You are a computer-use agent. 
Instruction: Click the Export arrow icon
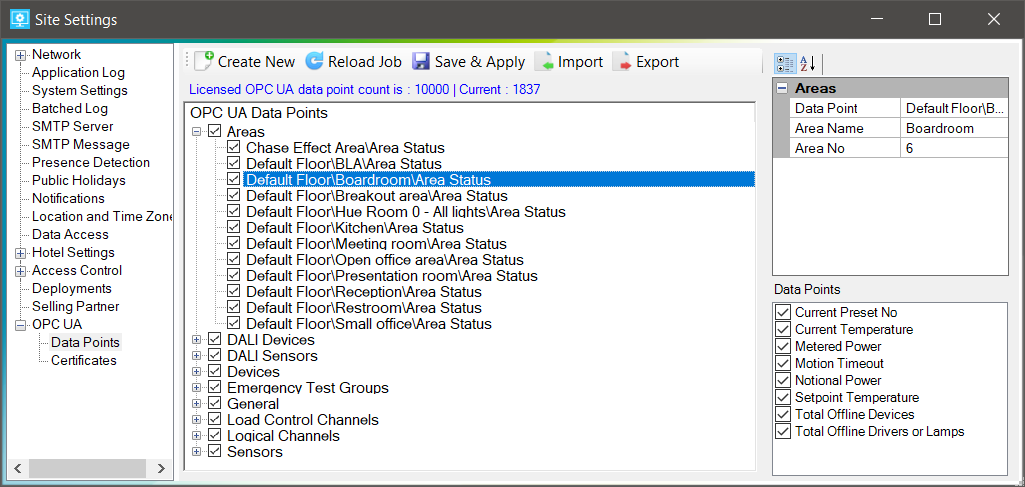pos(622,61)
